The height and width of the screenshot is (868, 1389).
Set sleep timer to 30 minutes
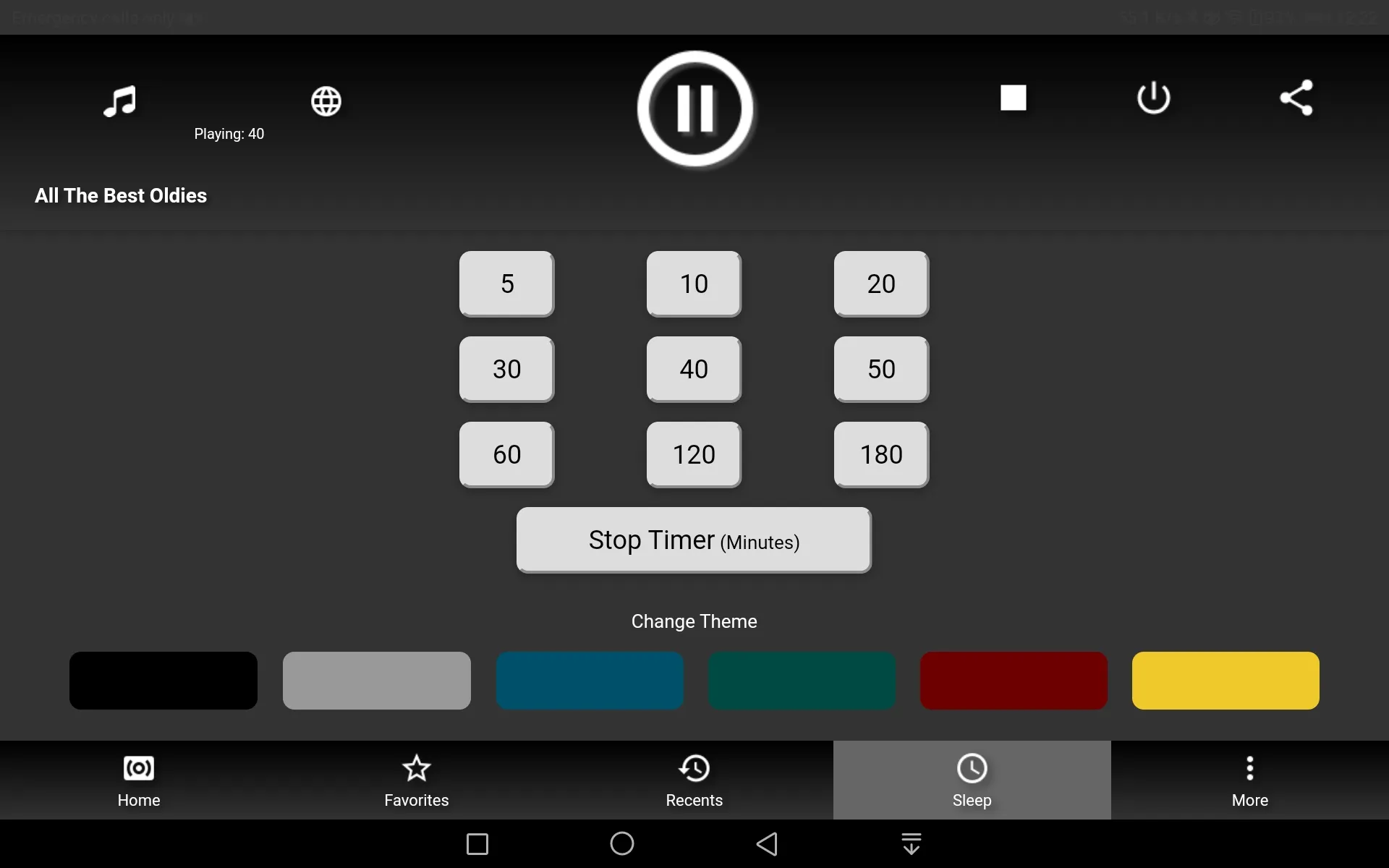point(507,369)
